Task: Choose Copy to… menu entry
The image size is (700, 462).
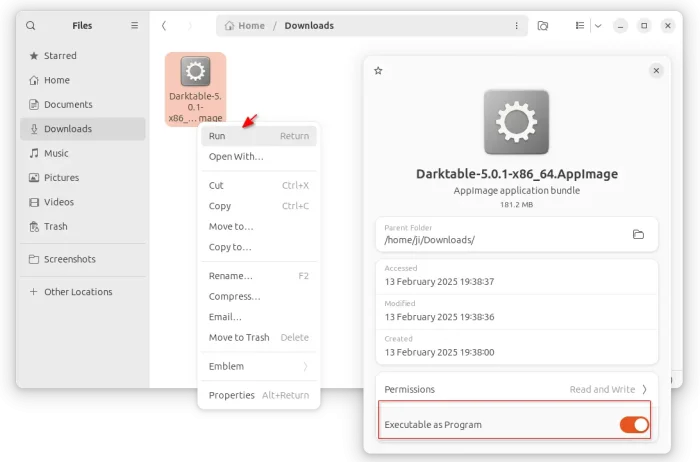Action: [x=259, y=247]
